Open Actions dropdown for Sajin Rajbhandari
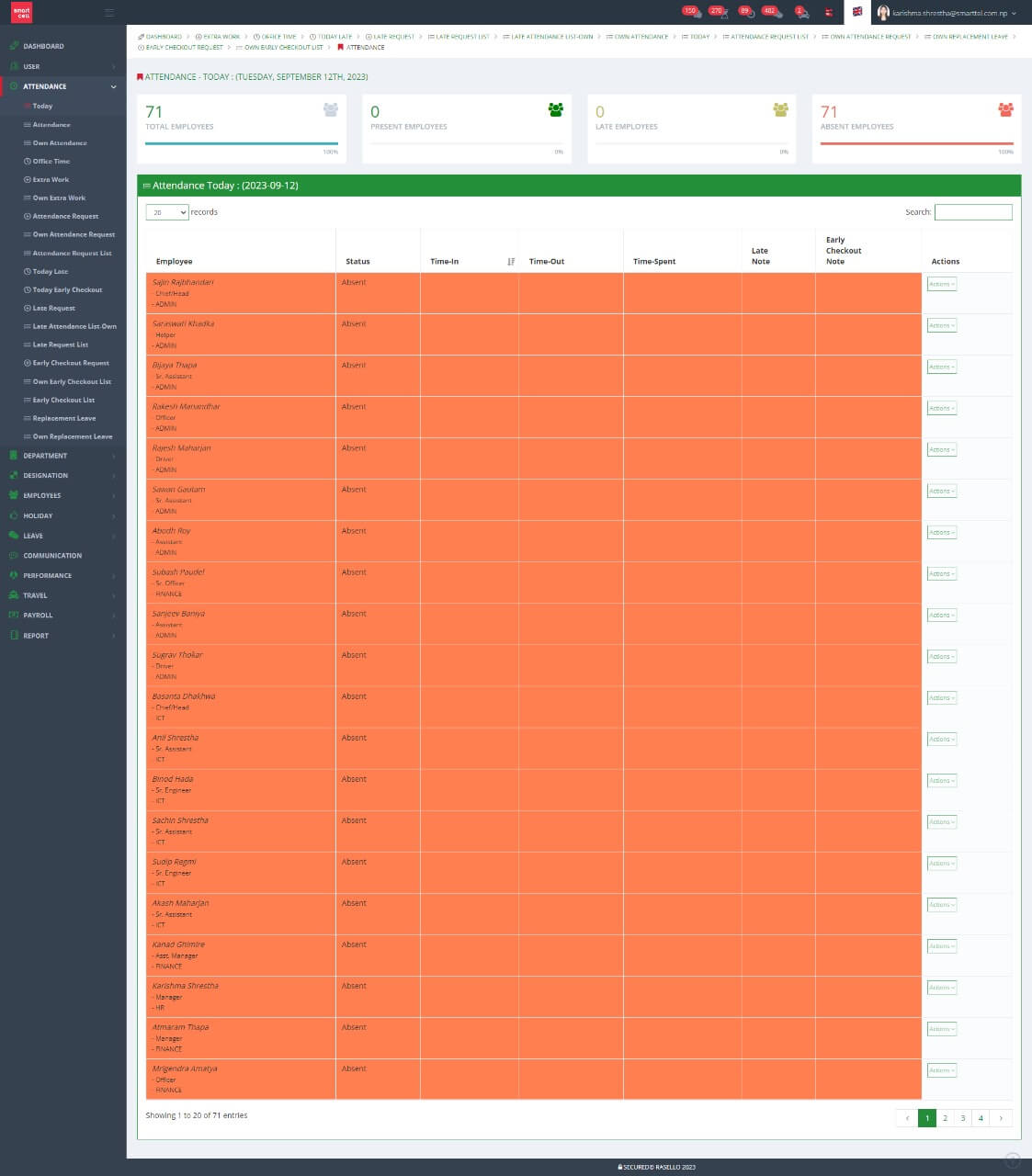The height and width of the screenshot is (1176, 1032). 941,284
